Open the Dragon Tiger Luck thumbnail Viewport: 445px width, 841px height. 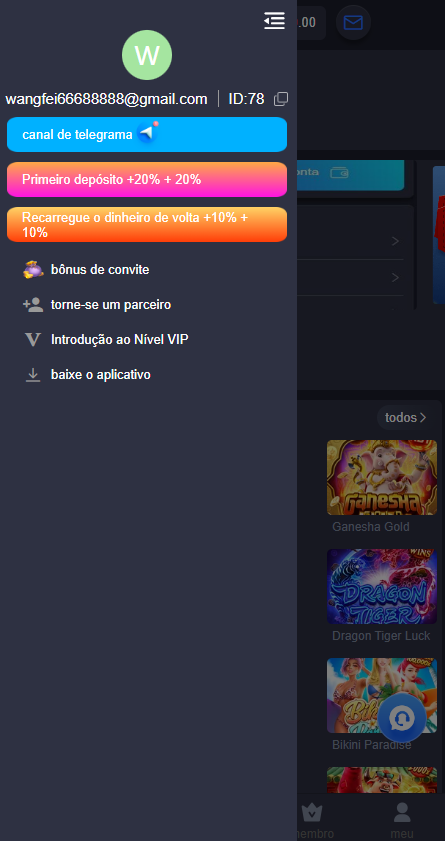click(382, 587)
